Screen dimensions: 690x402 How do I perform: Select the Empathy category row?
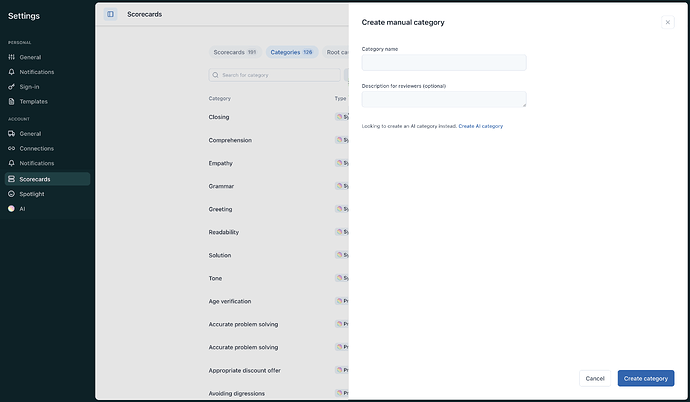[x=220, y=163]
